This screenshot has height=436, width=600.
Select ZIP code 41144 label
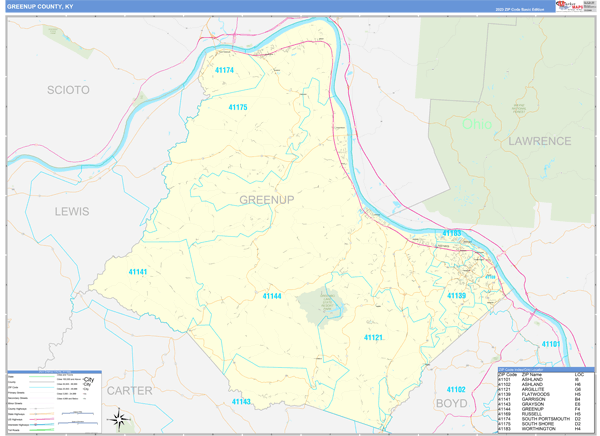[272, 296]
